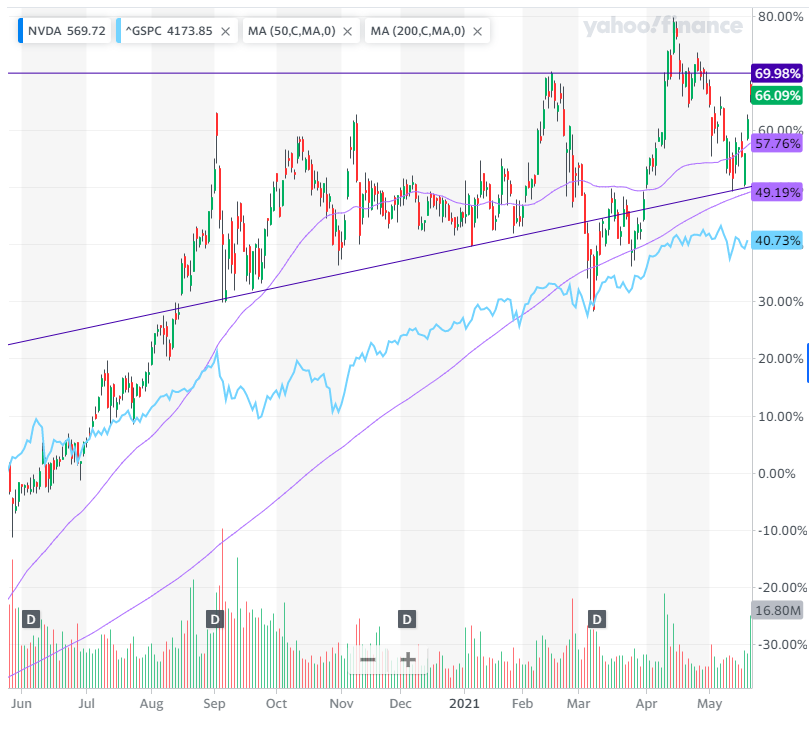The image size is (809, 729).
Task: Click the 30.00% axis label
Action: [x=780, y=301]
